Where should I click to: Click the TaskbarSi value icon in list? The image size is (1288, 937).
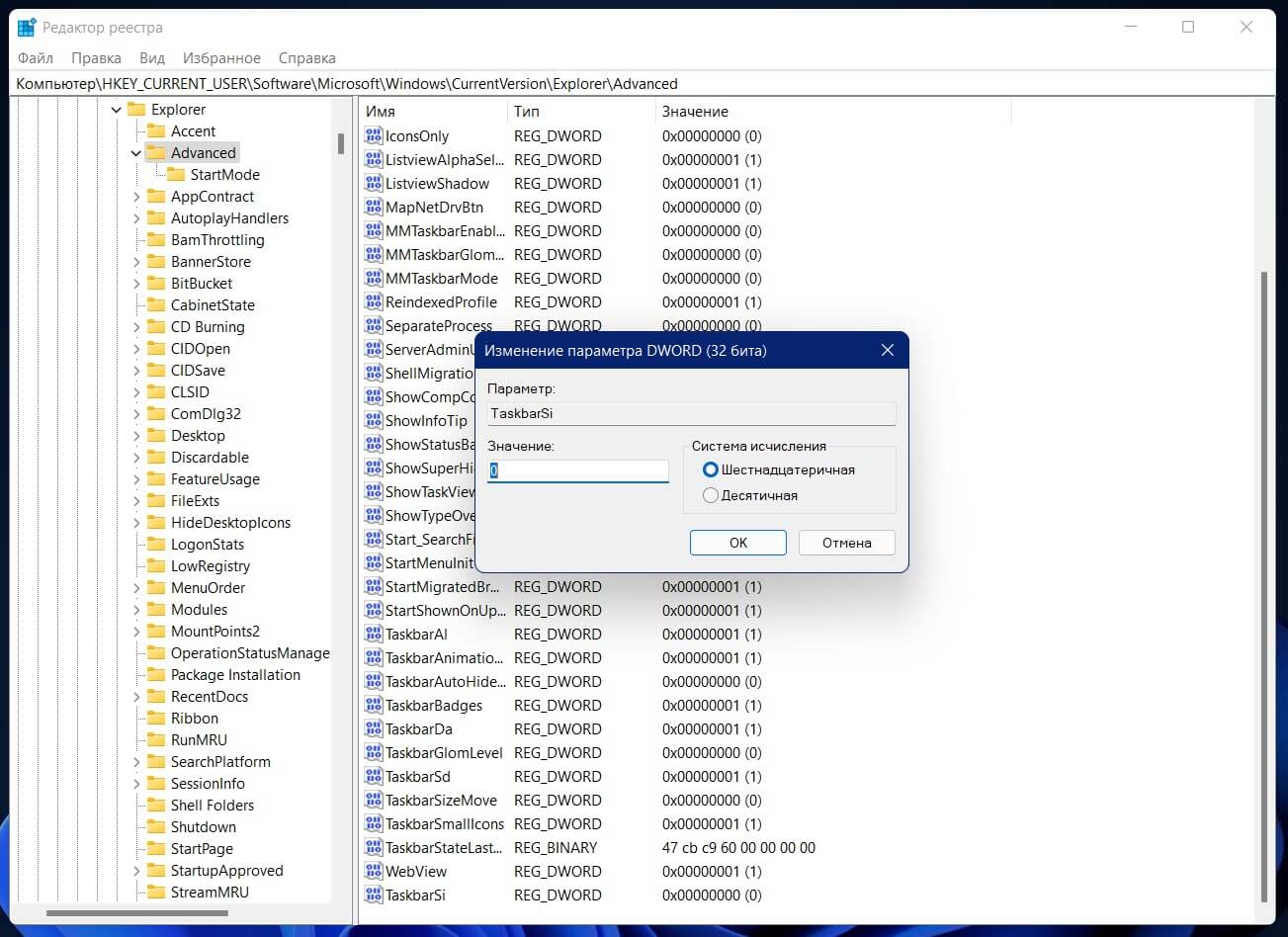tap(374, 894)
